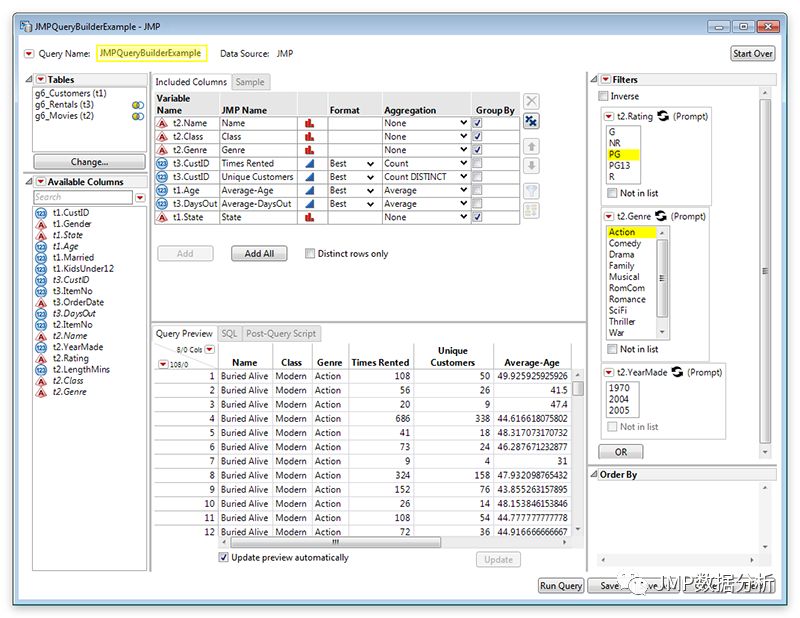The width and height of the screenshot is (800, 618).
Task: Click the order-by icon below funnel
Action: pyautogui.click(x=532, y=210)
